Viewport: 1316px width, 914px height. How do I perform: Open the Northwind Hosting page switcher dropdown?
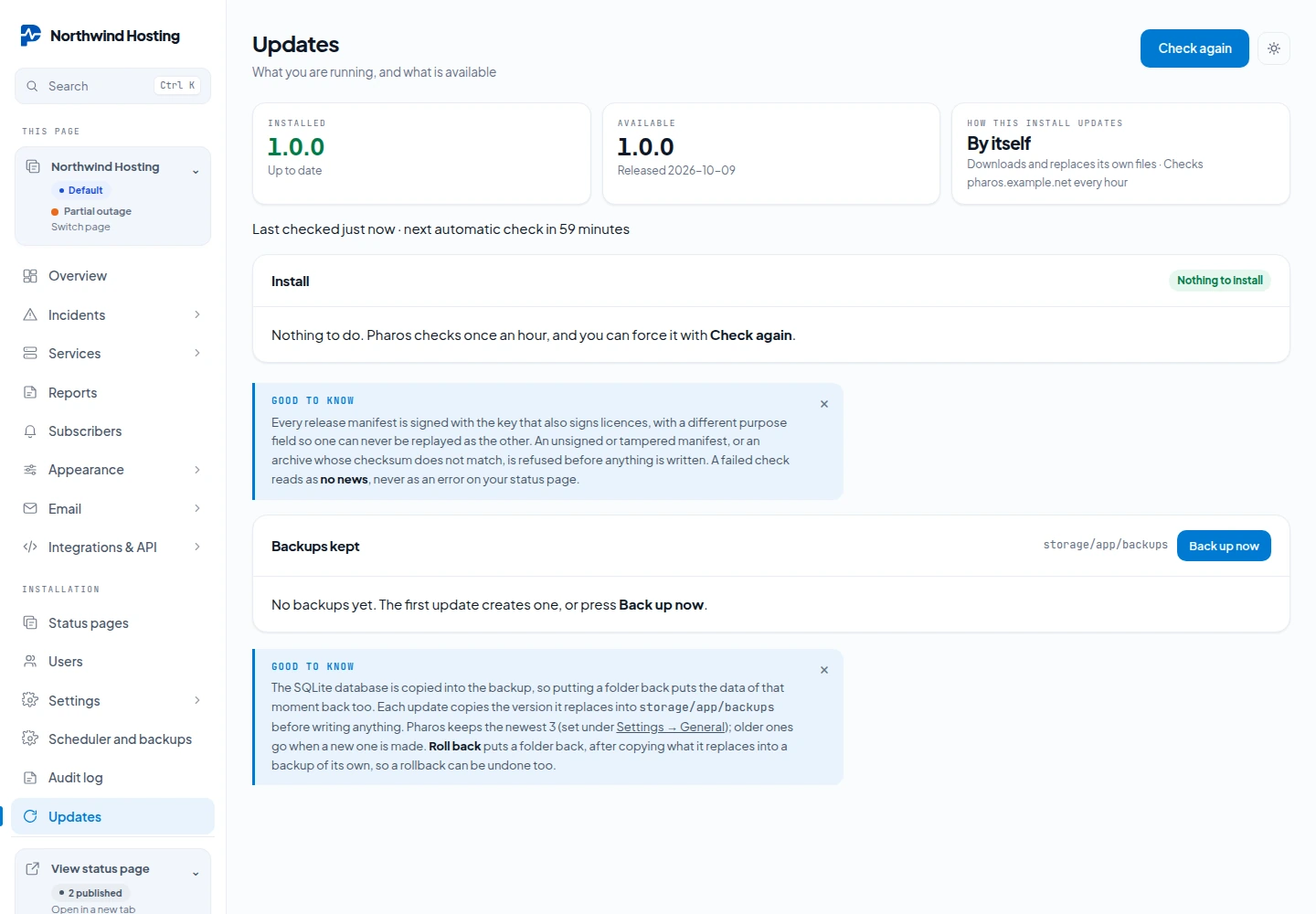point(113,197)
